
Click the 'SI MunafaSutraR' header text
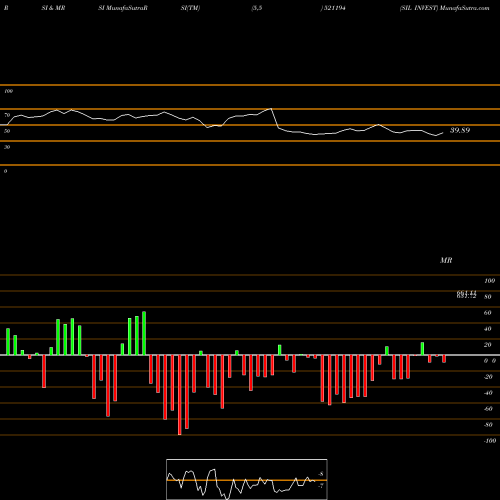pyautogui.click(x=123, y=8)
